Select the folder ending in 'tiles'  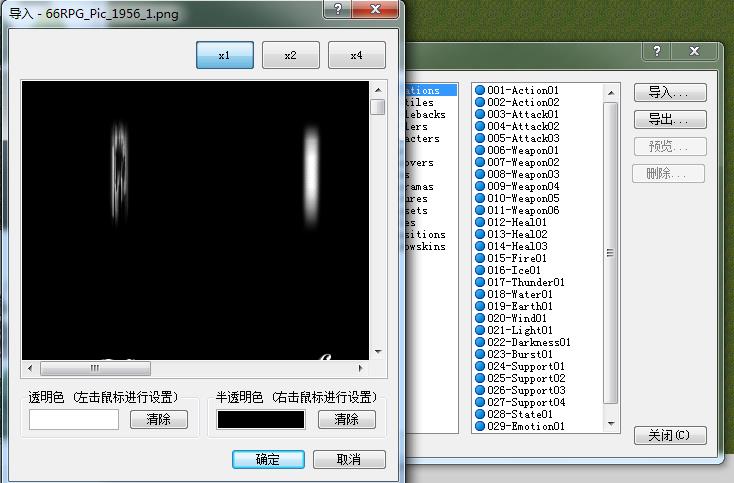[x=419, y=102]
